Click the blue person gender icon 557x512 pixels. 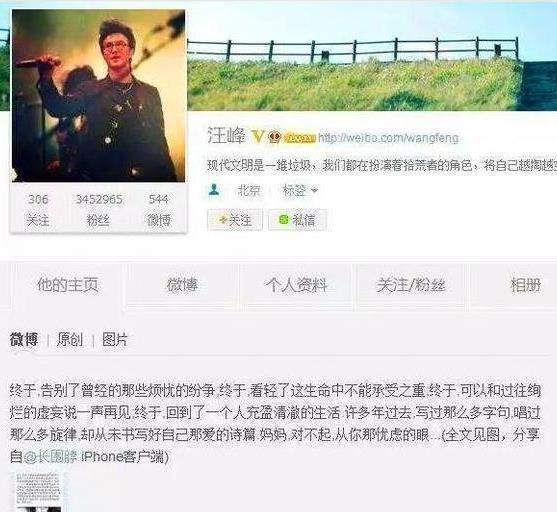pos(214,190)
